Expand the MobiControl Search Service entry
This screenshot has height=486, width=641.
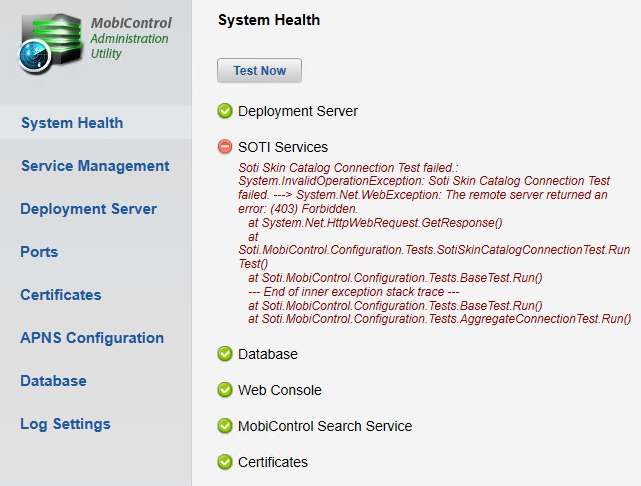(x=325, y=426)
